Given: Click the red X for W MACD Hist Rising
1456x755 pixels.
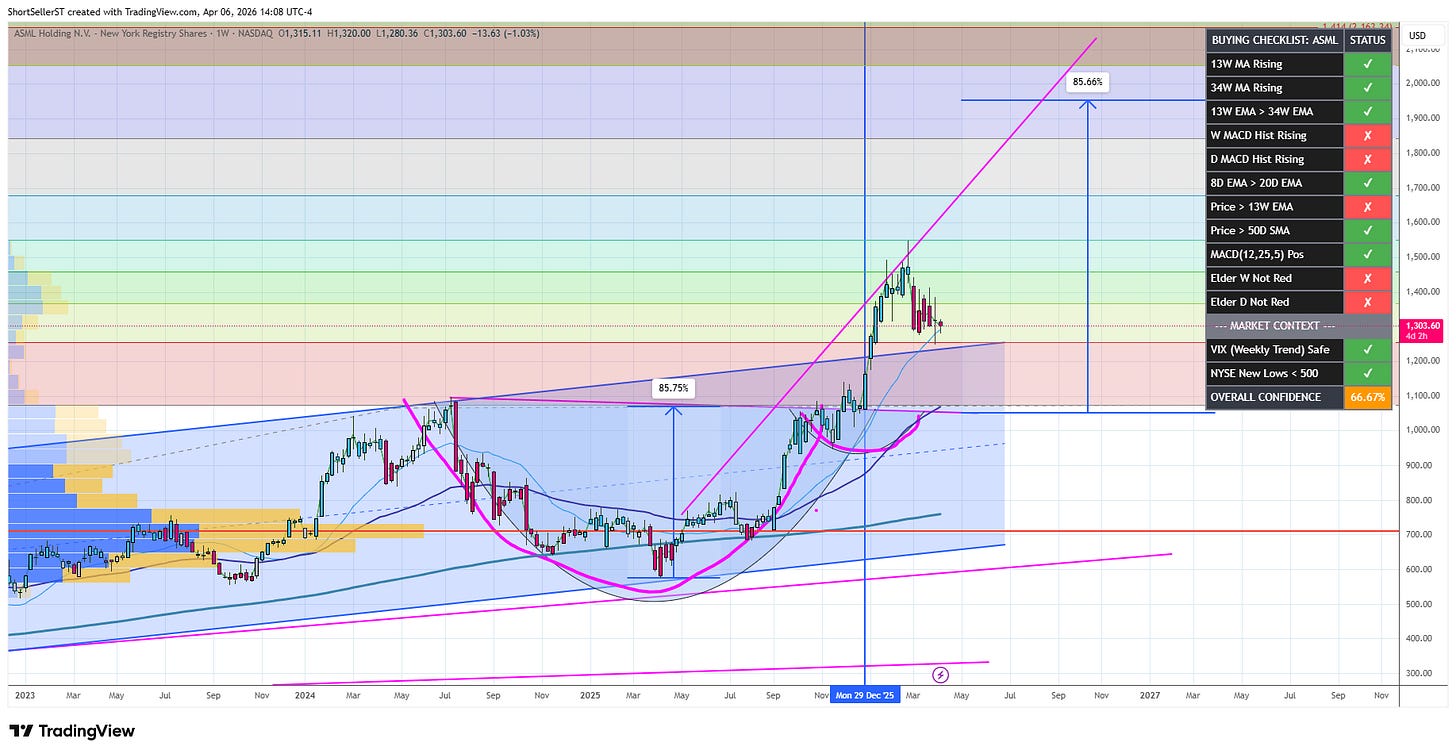Looking at the screenshot, I should pyautogui.click(x=1367, y=135).
